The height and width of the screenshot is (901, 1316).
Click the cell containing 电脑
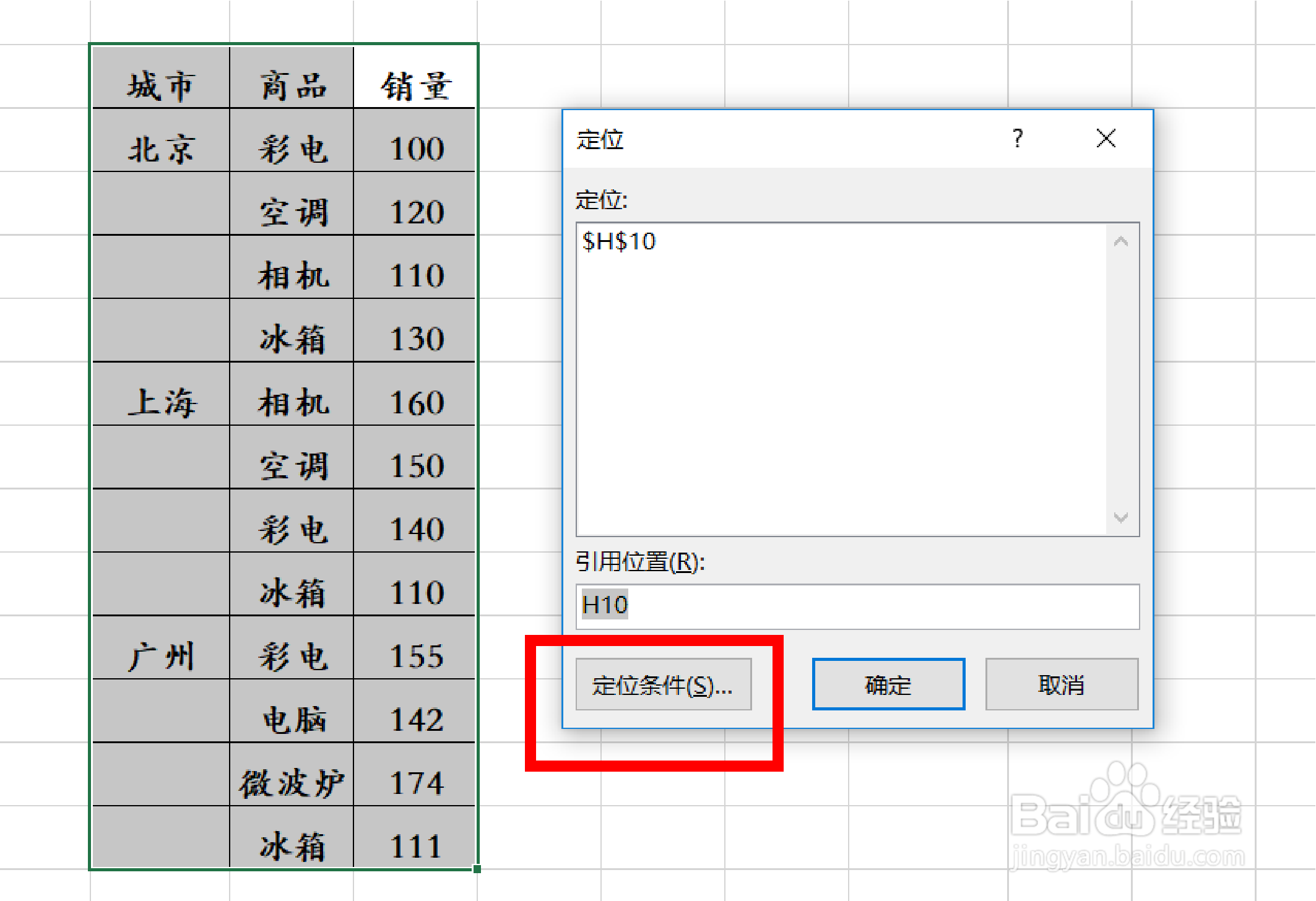[x=292, y=719]
